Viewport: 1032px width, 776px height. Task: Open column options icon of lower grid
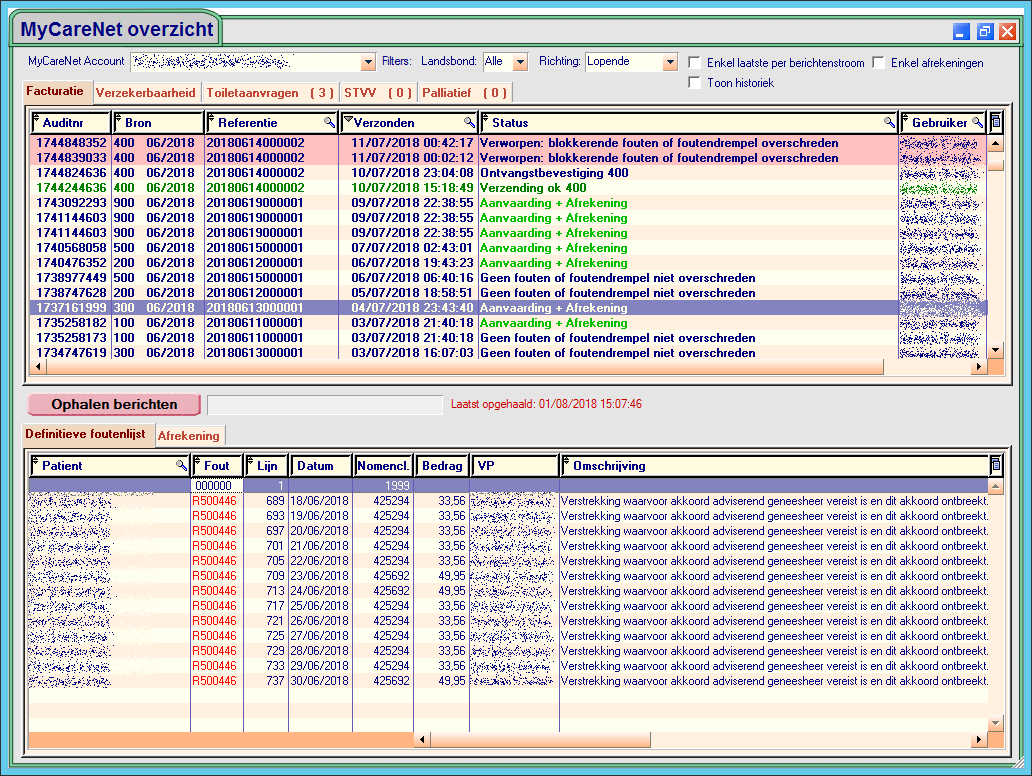(x=995, y=466)
